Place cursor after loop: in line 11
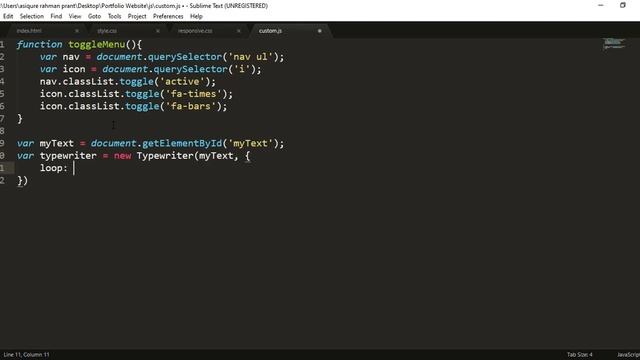The height and width of the screenshot is (360, 640). tap(74, 168)
